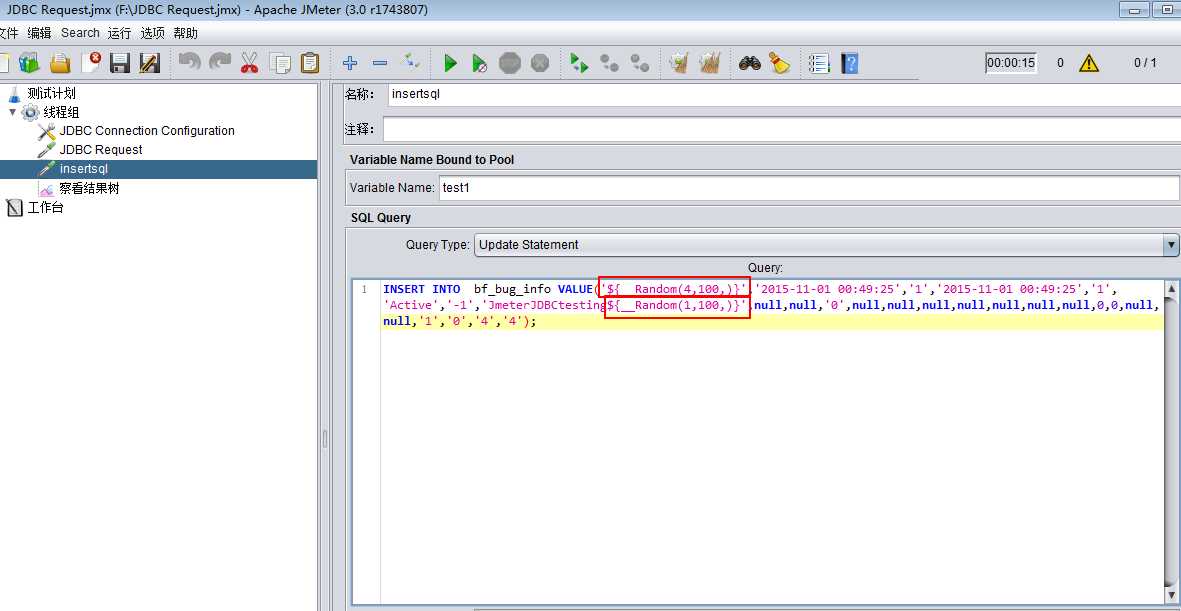
Task: Click the 线程组 gear icon
Action: [x=30, y=112]
